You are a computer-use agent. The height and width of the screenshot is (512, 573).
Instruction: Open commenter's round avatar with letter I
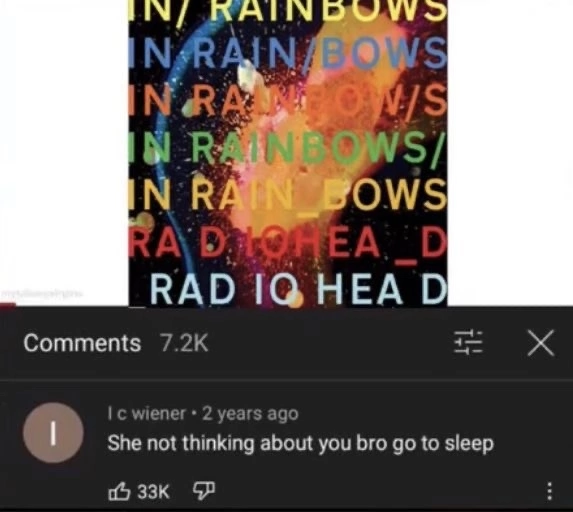coord(53,433)
